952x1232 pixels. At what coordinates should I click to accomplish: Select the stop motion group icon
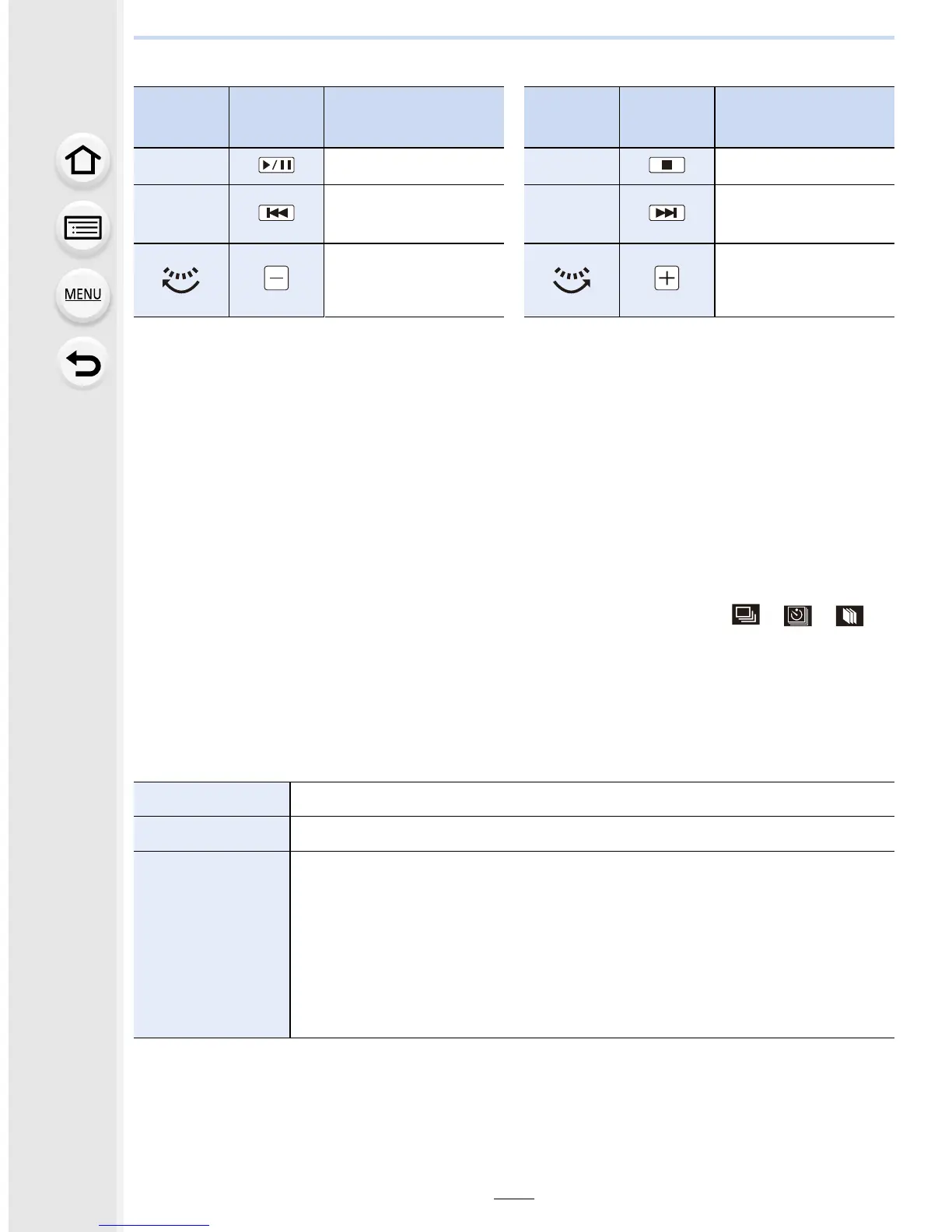[849, 616]
